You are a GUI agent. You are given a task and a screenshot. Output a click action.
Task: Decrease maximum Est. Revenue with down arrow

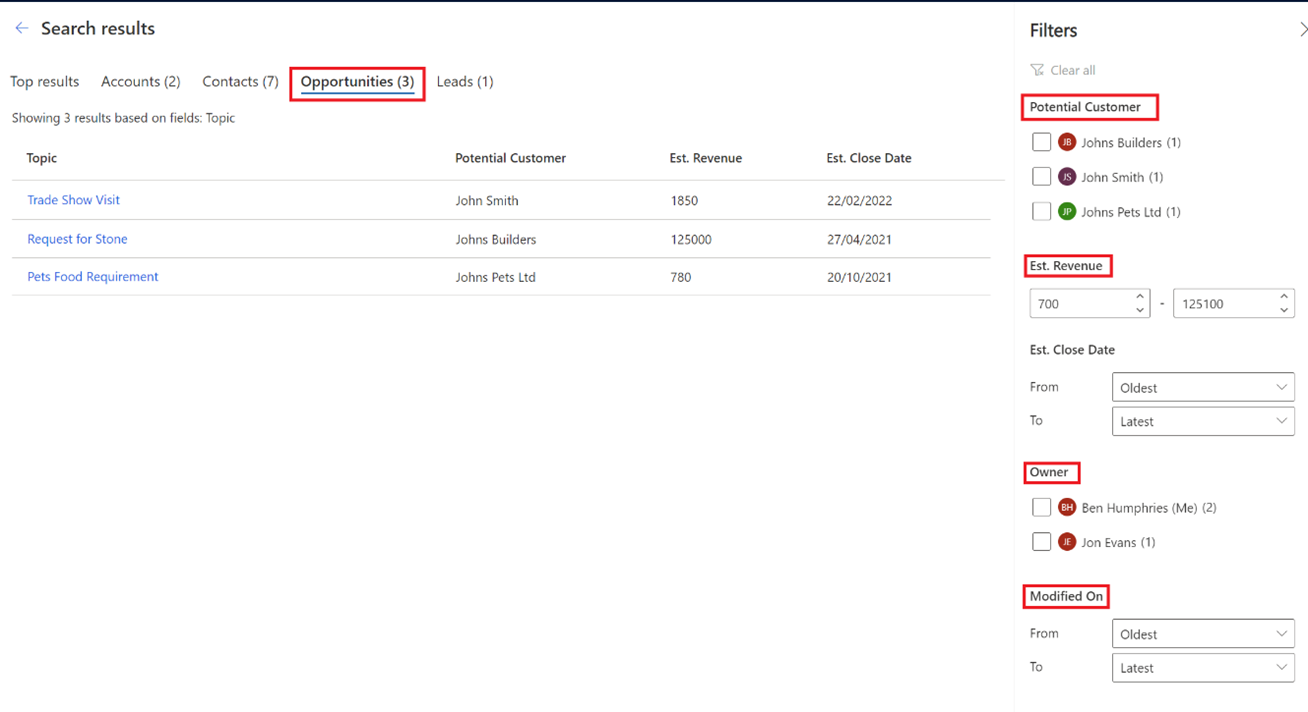[1284, 310]
